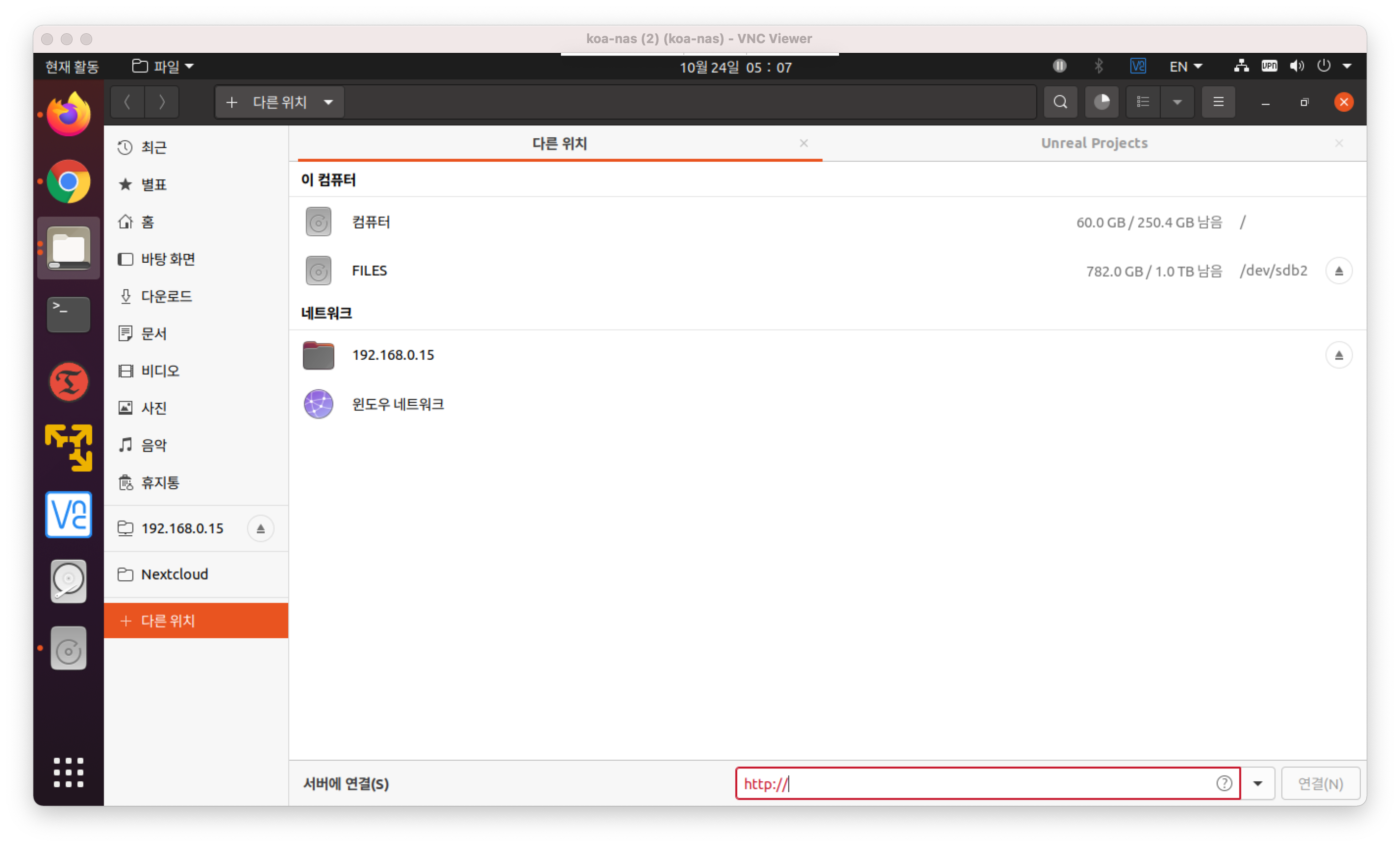Click the 연결(N) connect button

(x=1320, y=783)
